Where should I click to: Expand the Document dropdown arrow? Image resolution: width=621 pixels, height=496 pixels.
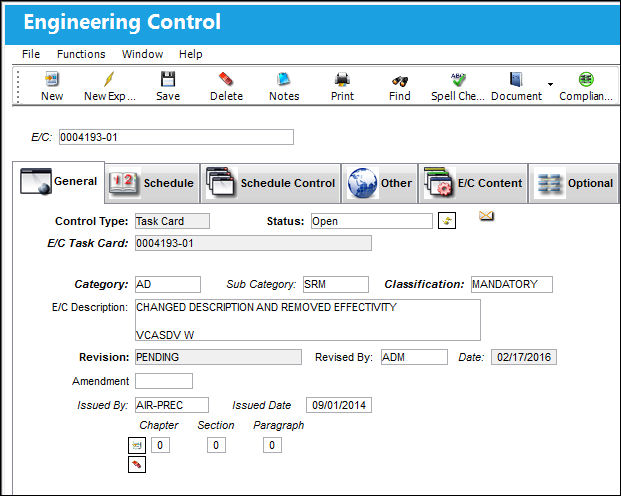(551, 84)
